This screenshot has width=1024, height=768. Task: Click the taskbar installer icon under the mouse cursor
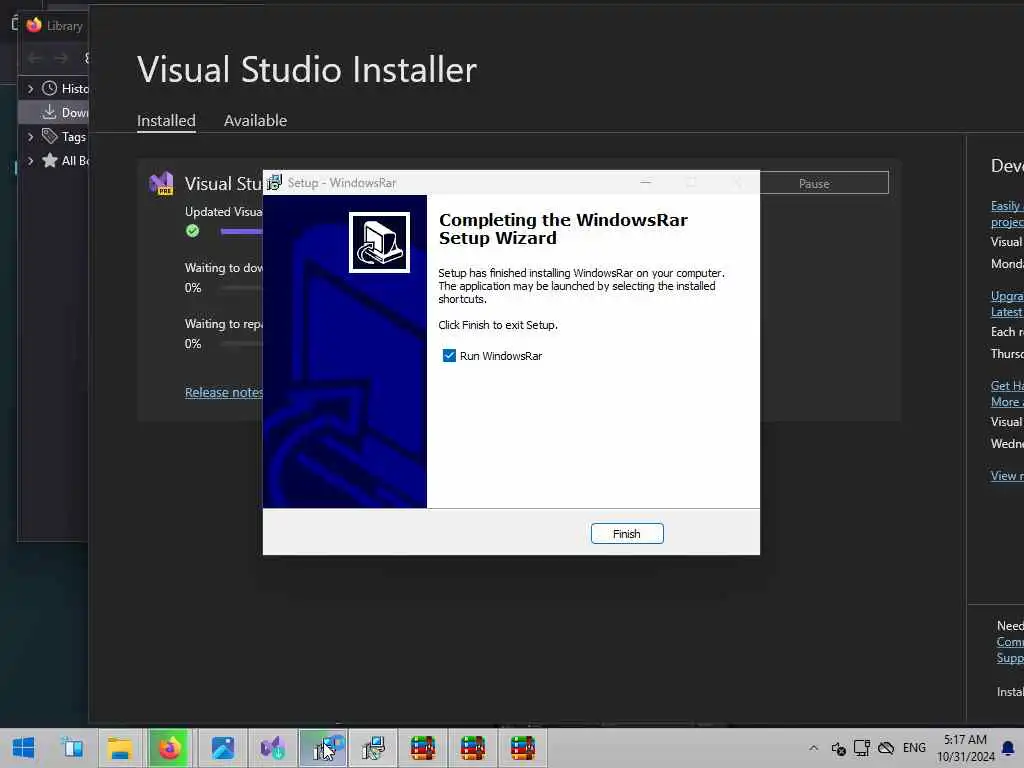(x=323, y=748)
